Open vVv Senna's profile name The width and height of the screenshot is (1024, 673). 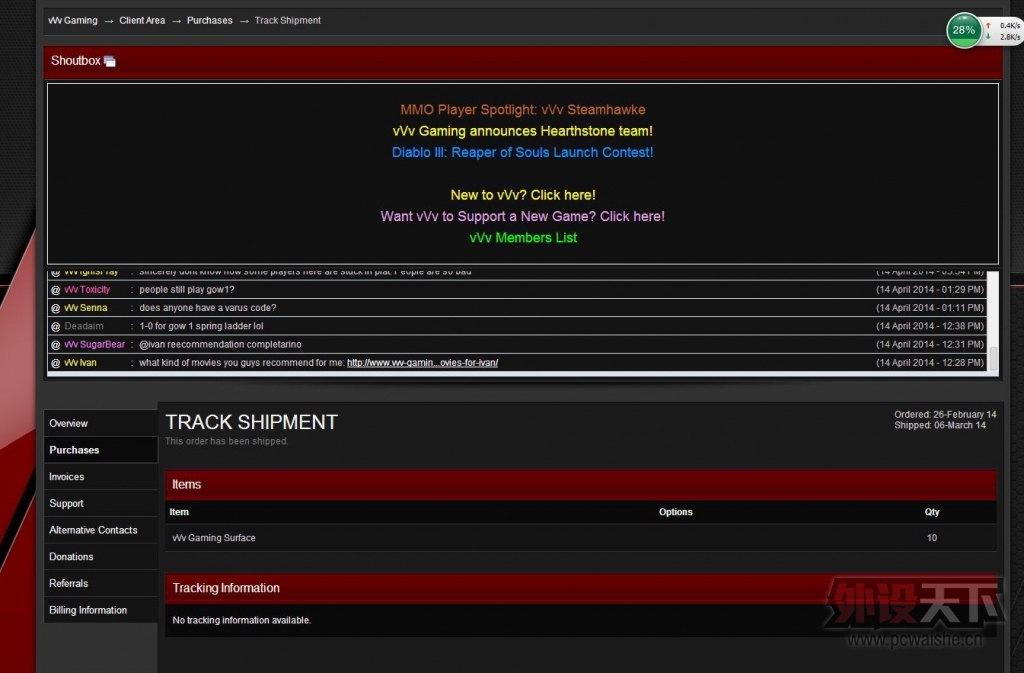click(86, 308)
